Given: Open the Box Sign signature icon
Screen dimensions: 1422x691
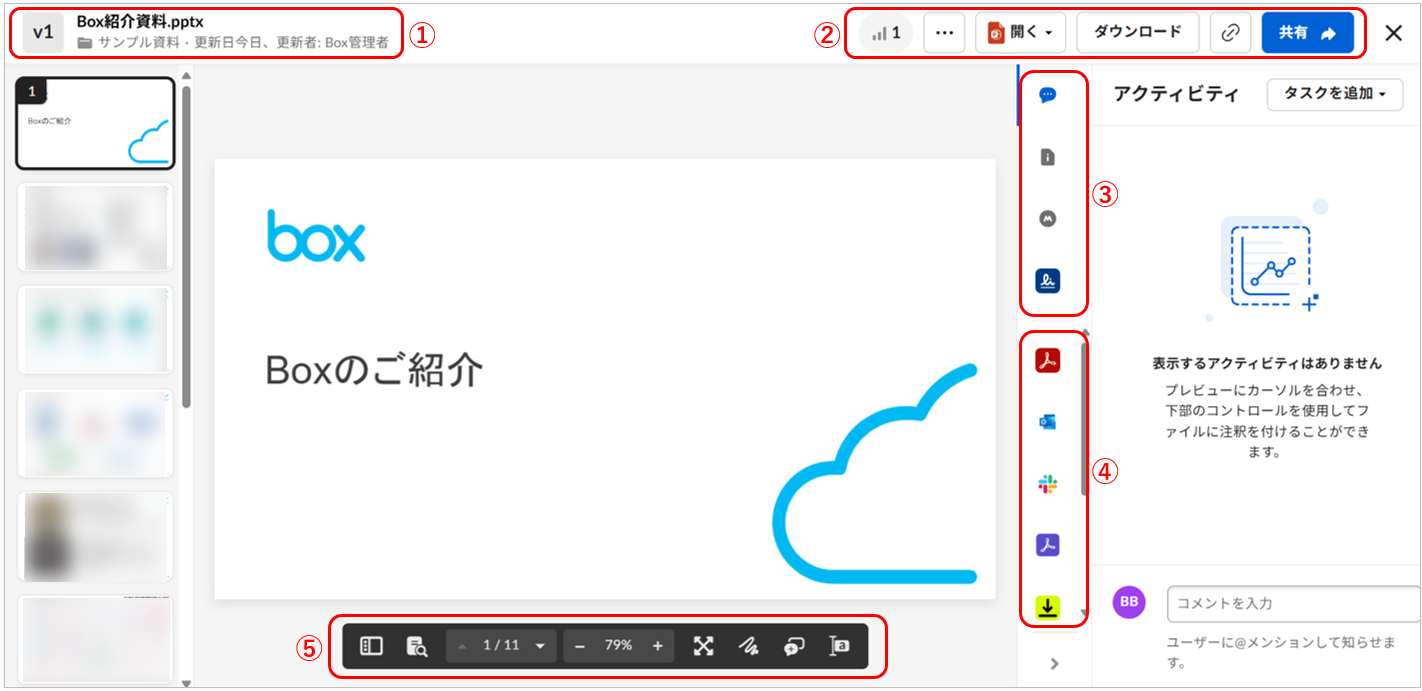Looking at the screenshot, I should tap(1047, 281).
